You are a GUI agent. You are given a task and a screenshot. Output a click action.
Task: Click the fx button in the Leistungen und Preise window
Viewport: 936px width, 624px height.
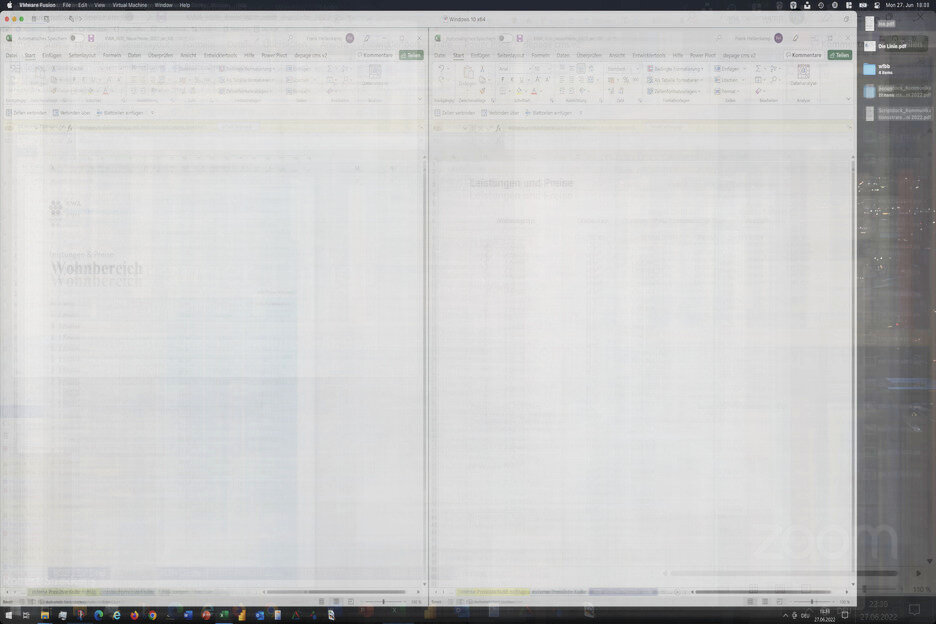(498, 128)
